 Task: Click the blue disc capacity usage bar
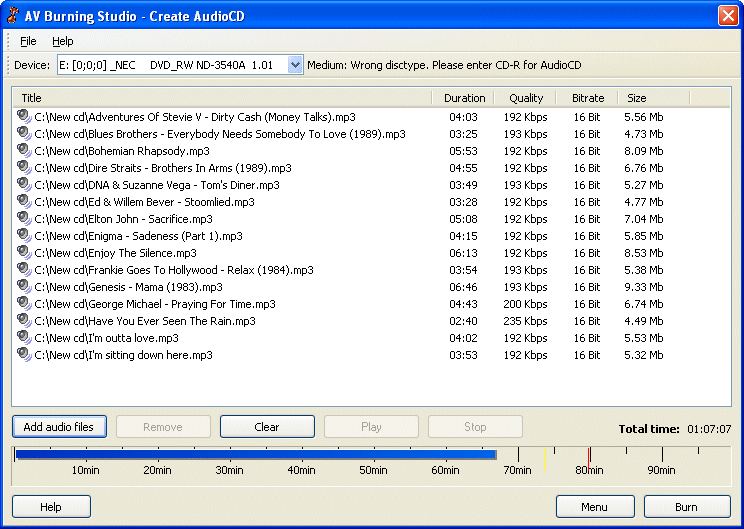256,455
